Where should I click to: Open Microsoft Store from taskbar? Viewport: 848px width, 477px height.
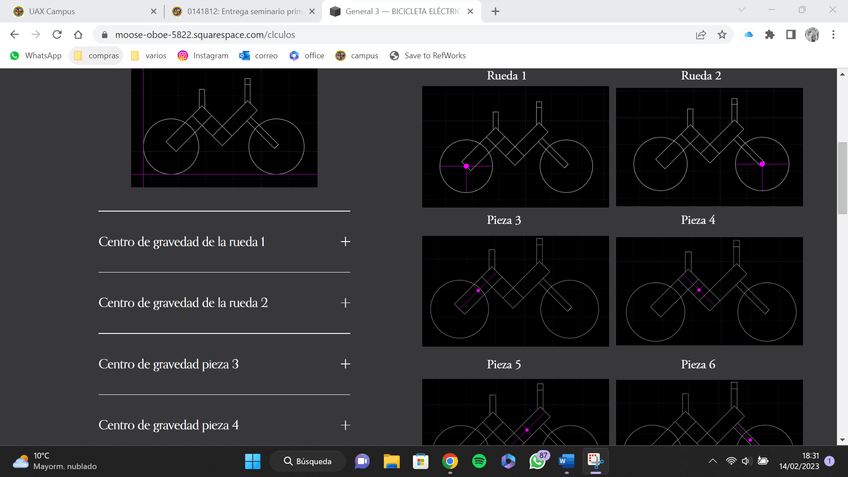(x=421, y=461)
